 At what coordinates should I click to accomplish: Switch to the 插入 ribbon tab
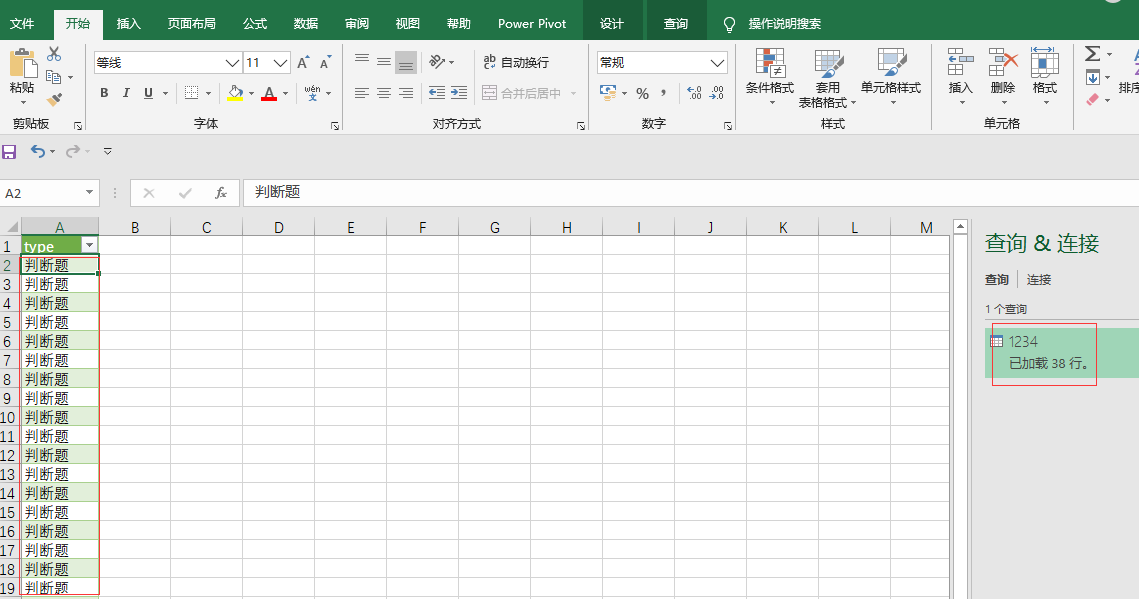[x=128, y=21]
